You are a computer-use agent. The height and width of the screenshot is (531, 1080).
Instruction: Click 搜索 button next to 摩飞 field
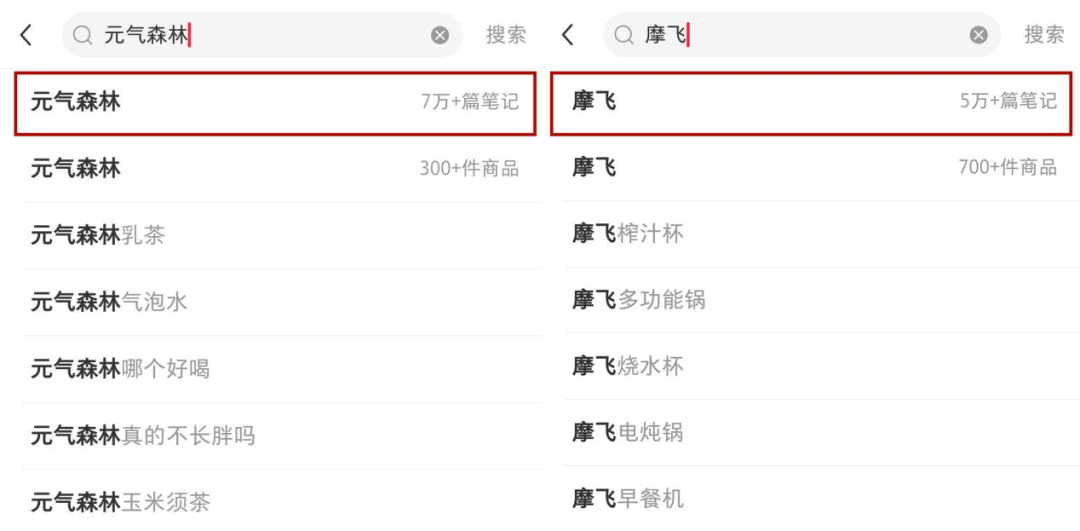tap(1044, 35)
